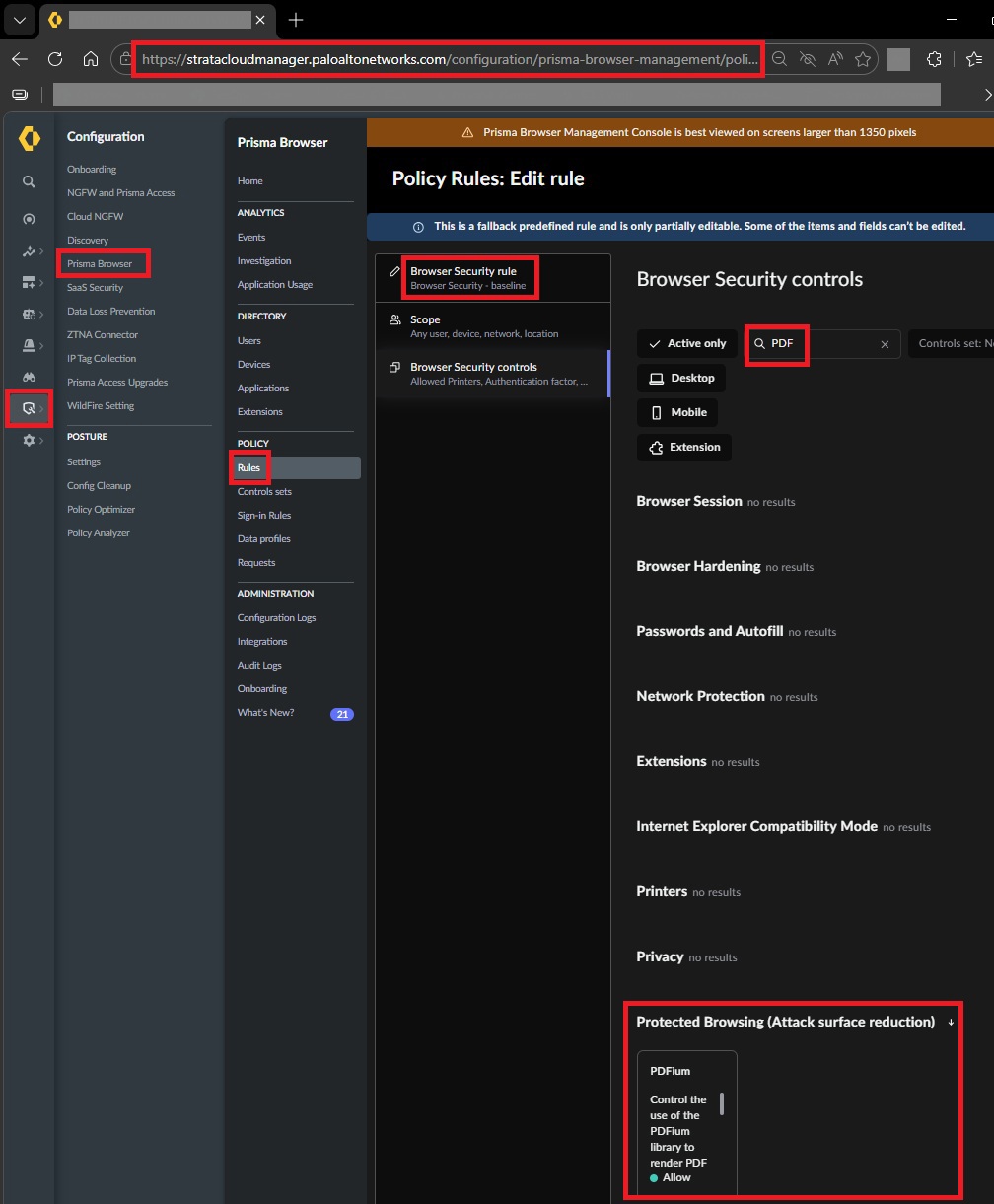Click the PDF search input field

[x=822, y=343]
